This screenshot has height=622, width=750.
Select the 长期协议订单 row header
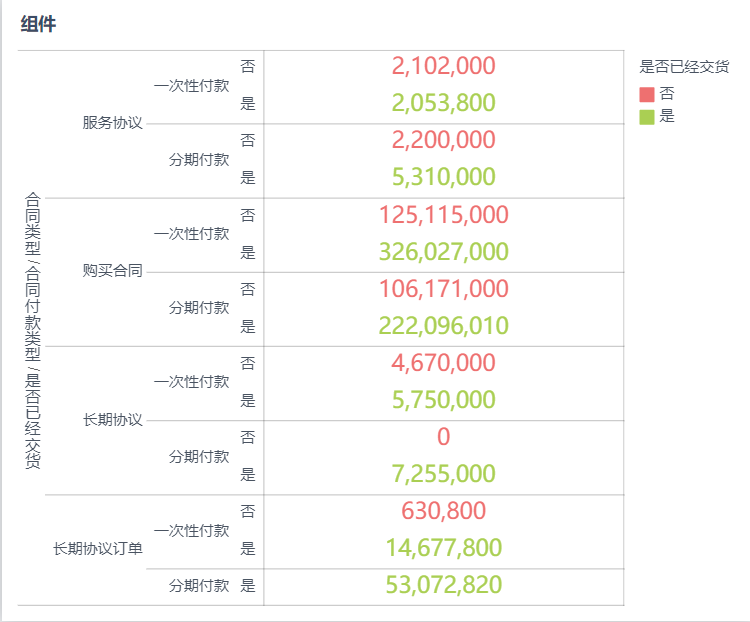pyautogui.click(x=98, y=548)
